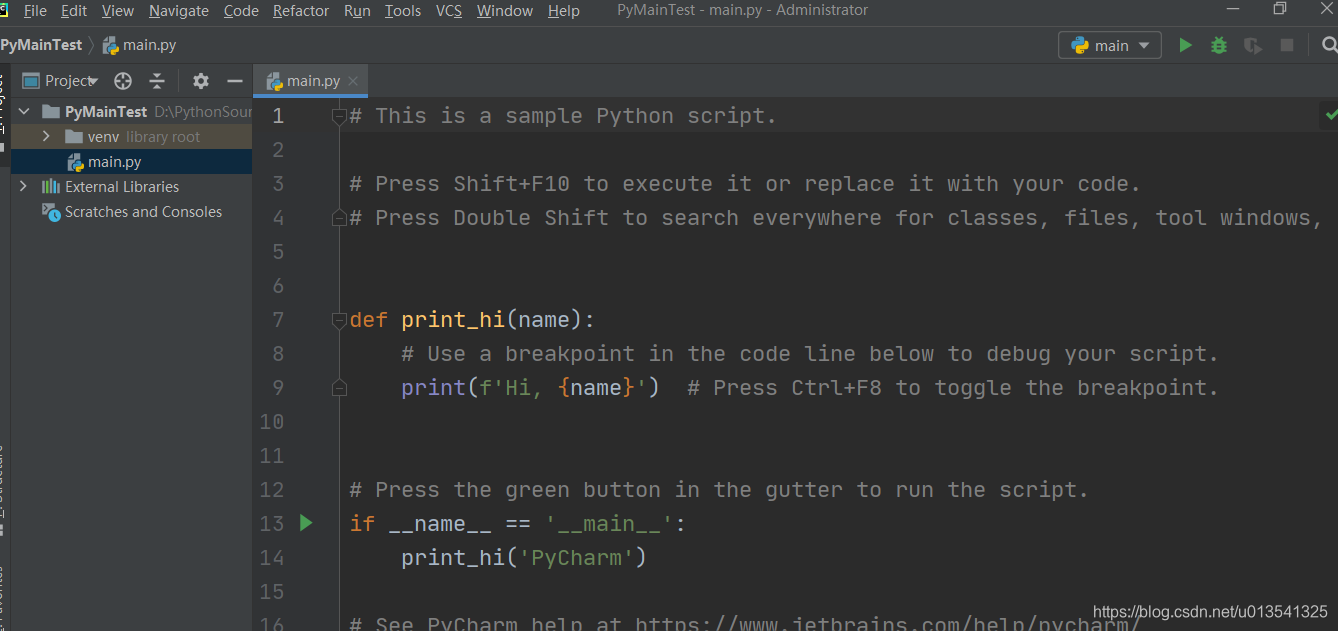Open the run configuration dropdown labeled main
The width and height of the screenshot is (1338, 631).
tap(1110, 45)
